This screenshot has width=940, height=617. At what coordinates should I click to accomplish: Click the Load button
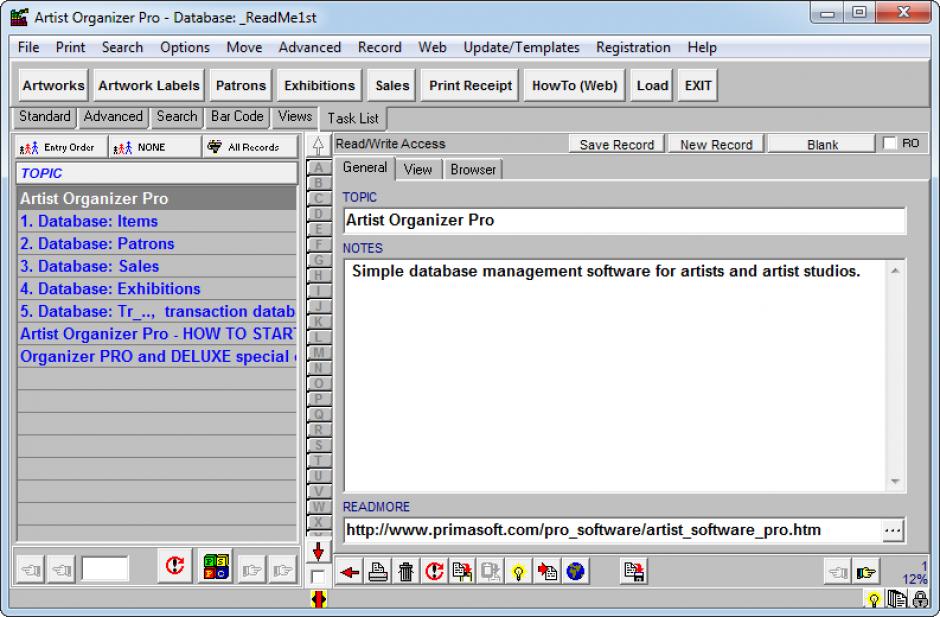[652, 85]
